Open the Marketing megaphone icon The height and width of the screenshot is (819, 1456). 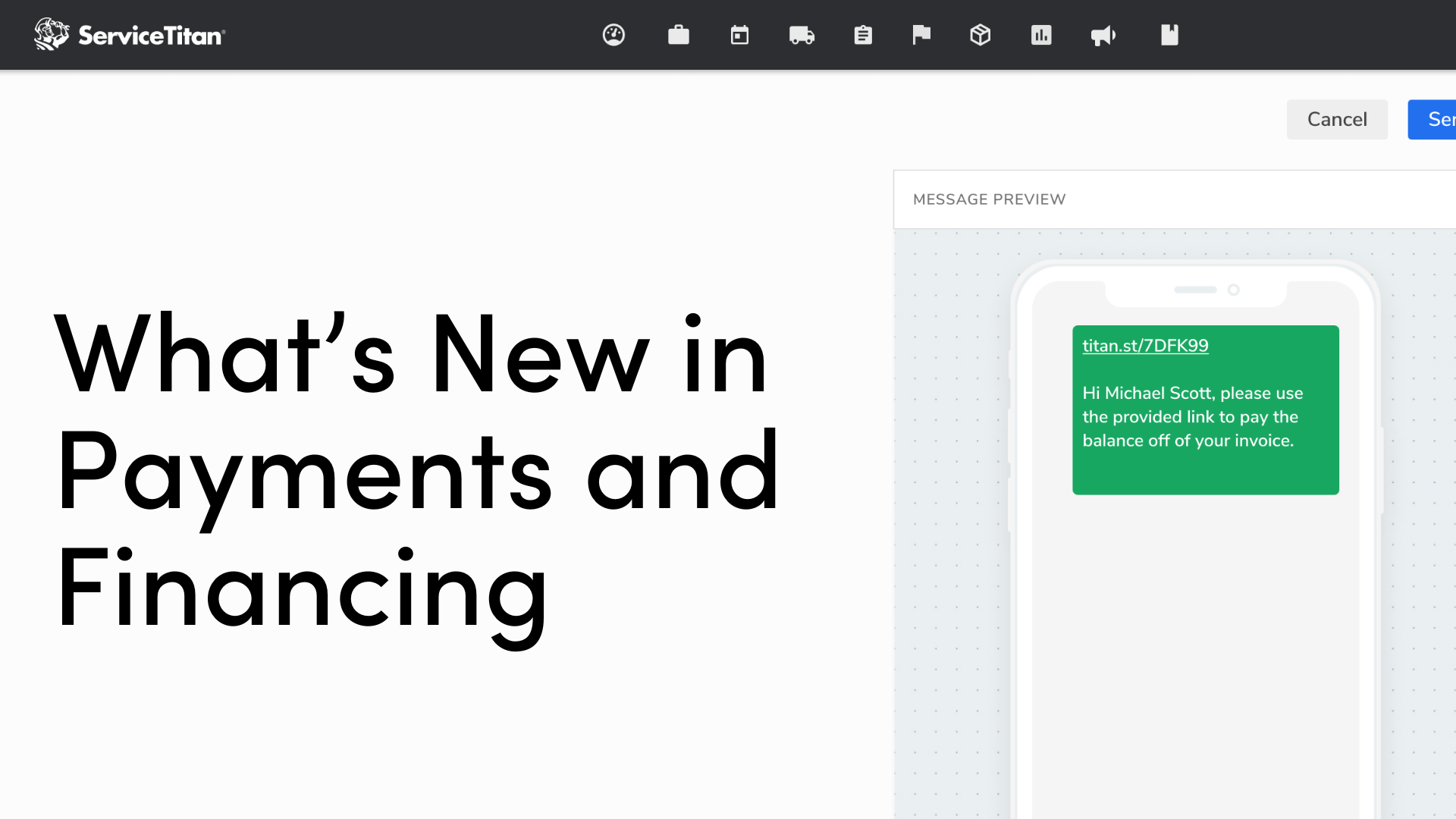click(x=1103, y=35)
